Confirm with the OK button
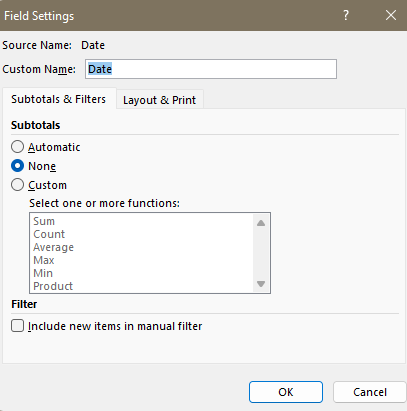 point(286,392)
